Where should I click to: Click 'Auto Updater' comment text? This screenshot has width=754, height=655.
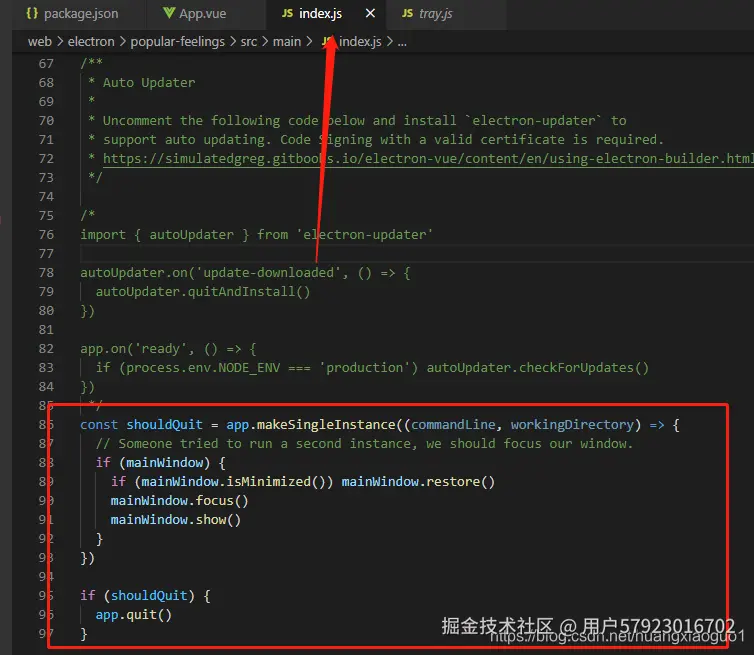(149, 83)
